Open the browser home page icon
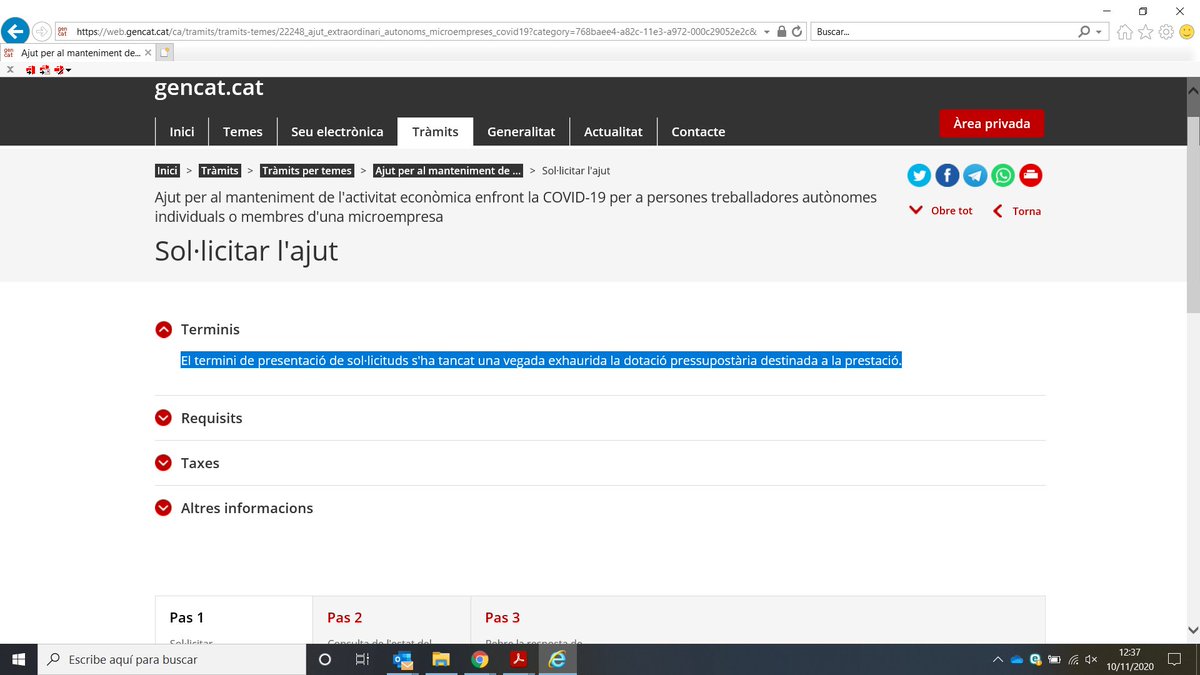Image resolution: width=1200 pixels, height=675 pixels. click(1125, 32)
